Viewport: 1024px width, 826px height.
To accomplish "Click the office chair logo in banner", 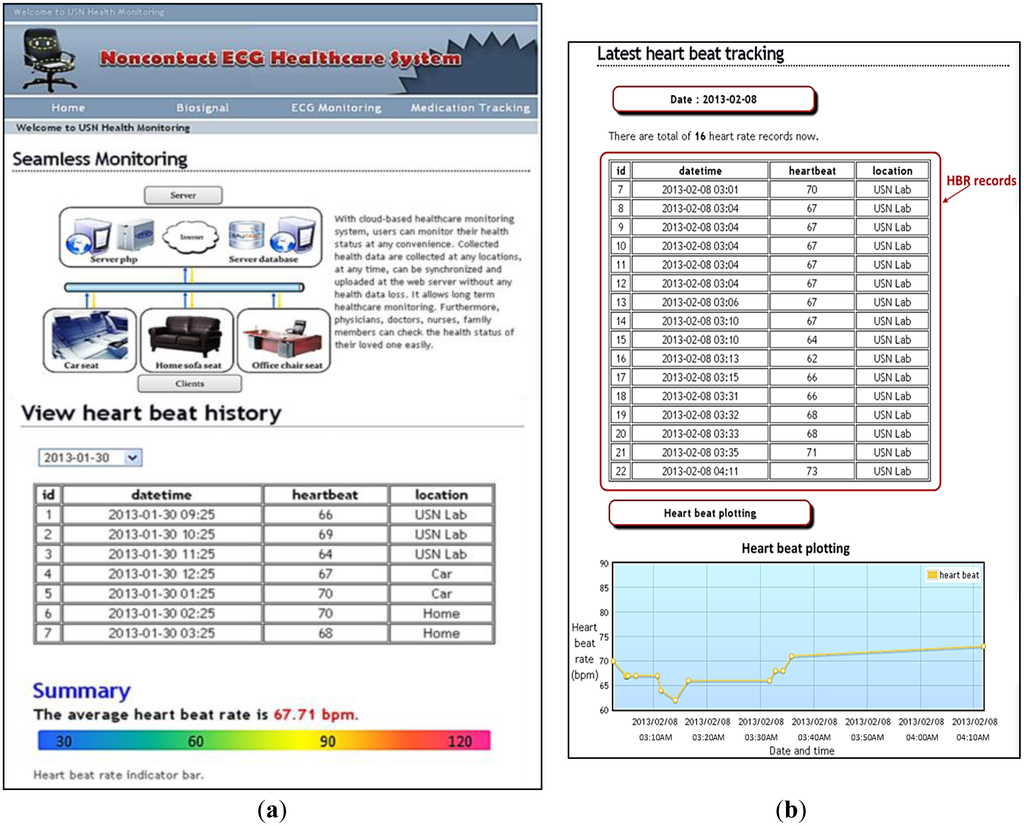I will [x=48, y=58].
